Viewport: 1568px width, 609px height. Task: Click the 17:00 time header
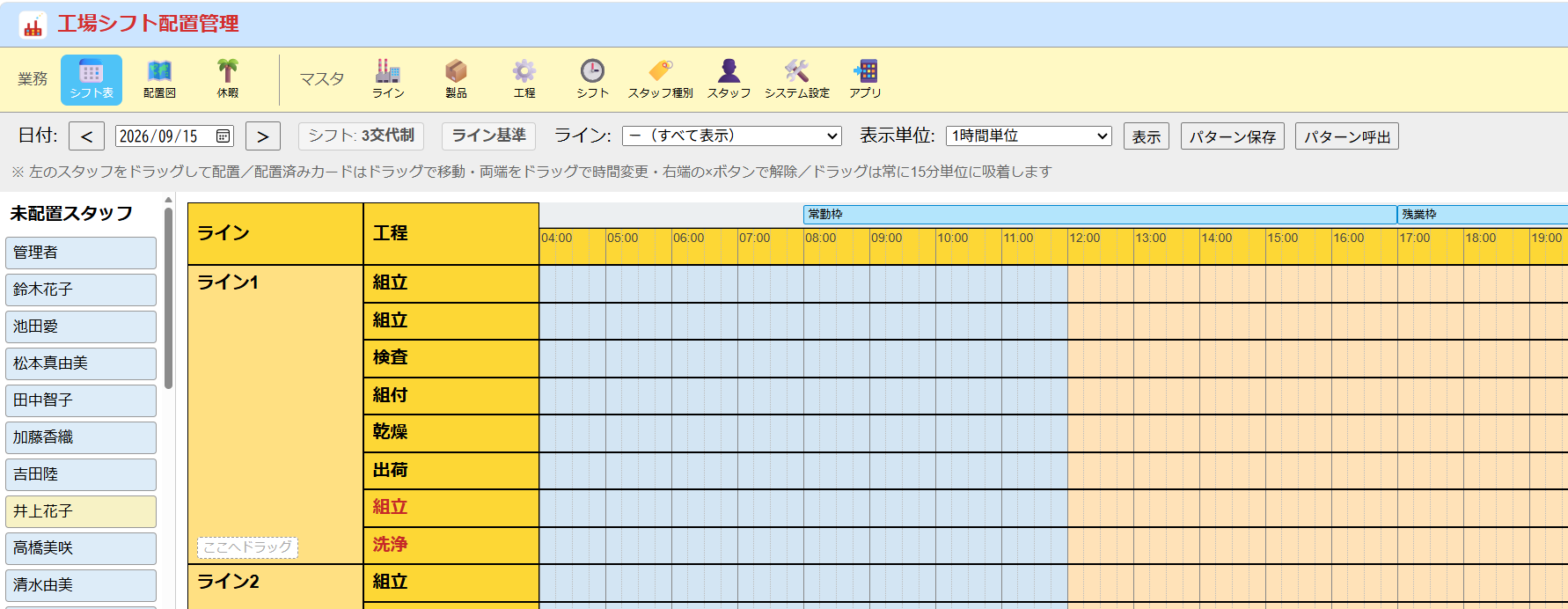pos(1415,238)
